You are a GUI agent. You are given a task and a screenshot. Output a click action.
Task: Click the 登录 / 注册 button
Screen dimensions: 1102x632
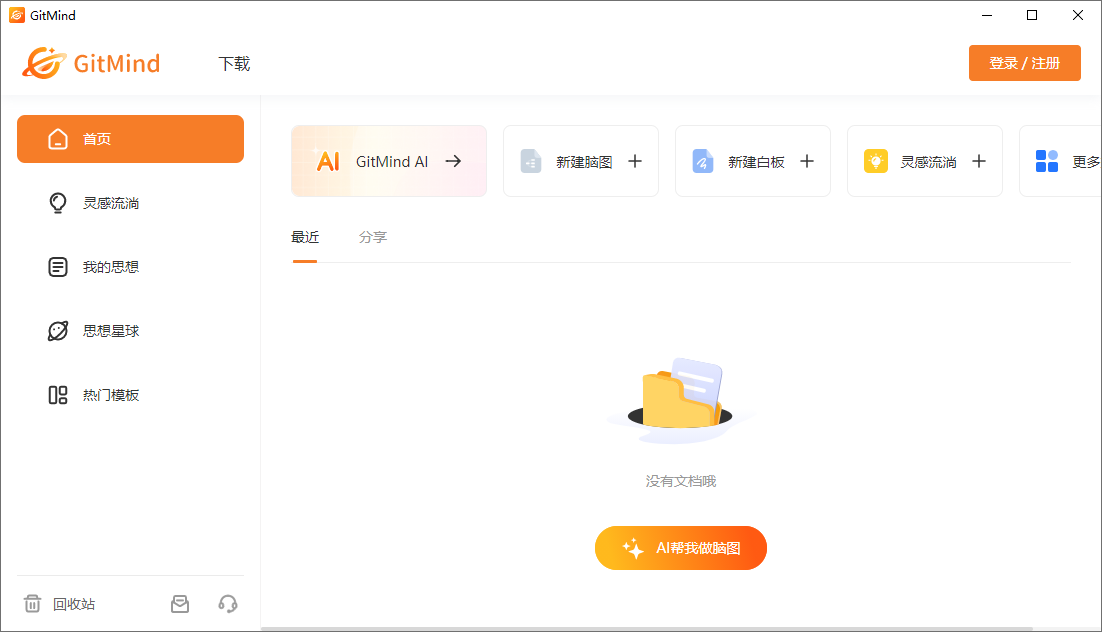[1024, 63]
